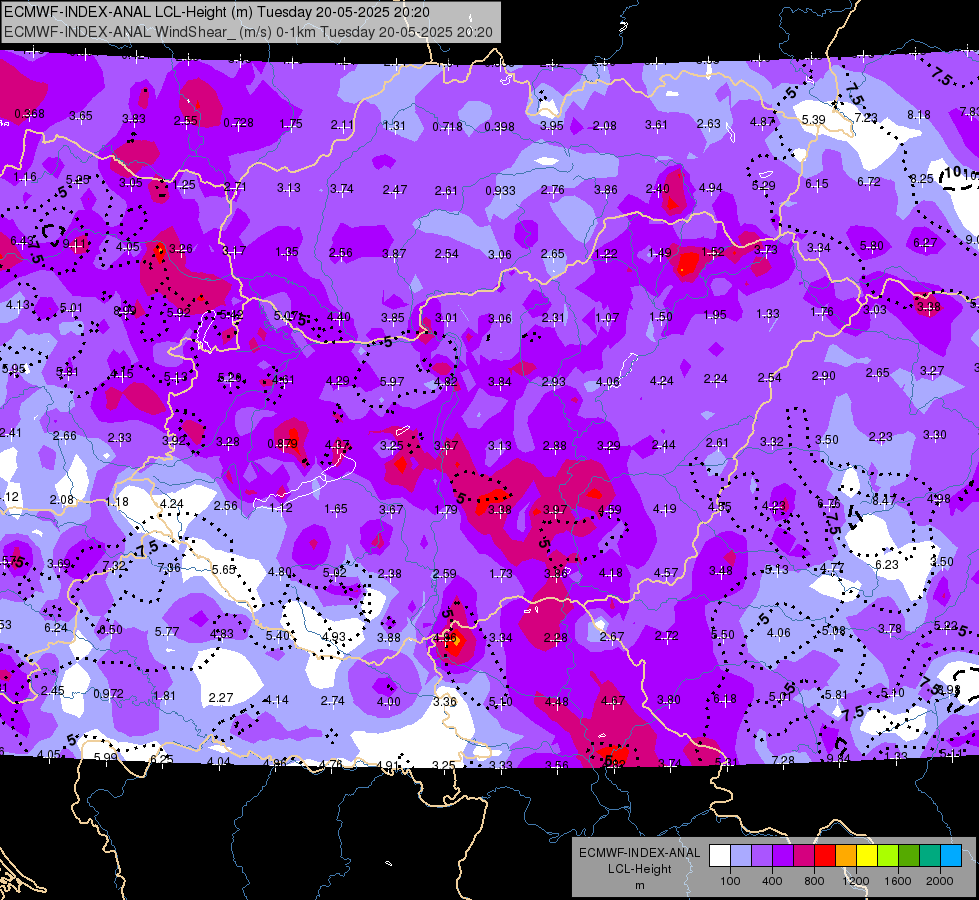Viewport: 979px width, 900px height.
Task: Click the wind shear value 8.18
Action: (x=919, y=114)
